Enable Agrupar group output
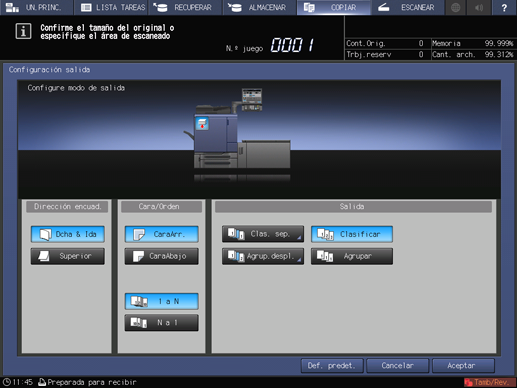The width and height of the screenshot is (517, 388). click(352, 256)
